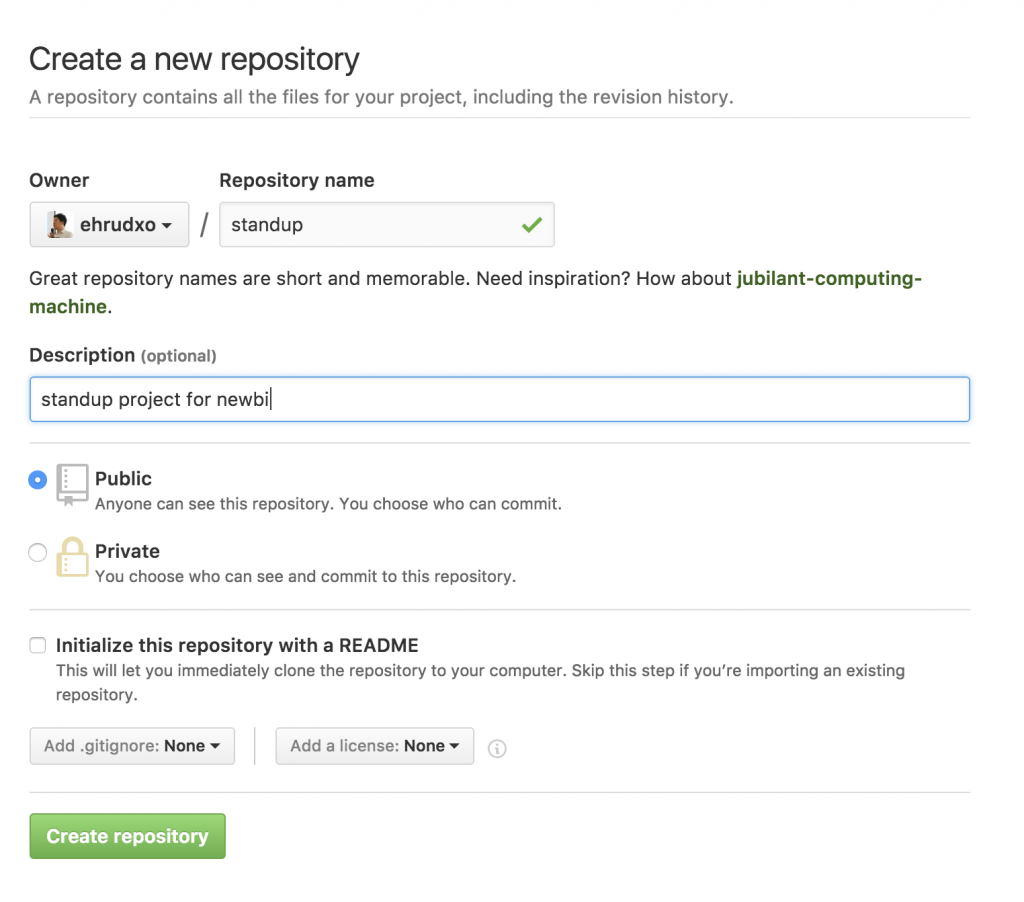Click 'A repository contains all the files' subtitle

[x=381, y=97]
